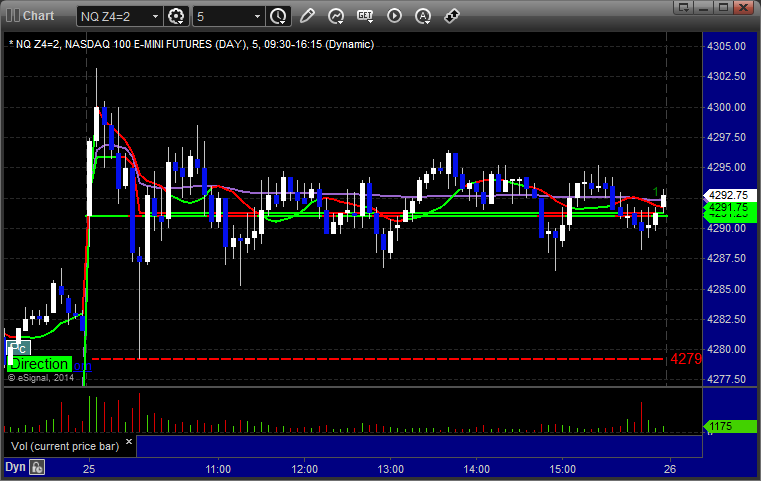
Task: Open the interval 5 dropdown
Action: (x=257, y=16)
